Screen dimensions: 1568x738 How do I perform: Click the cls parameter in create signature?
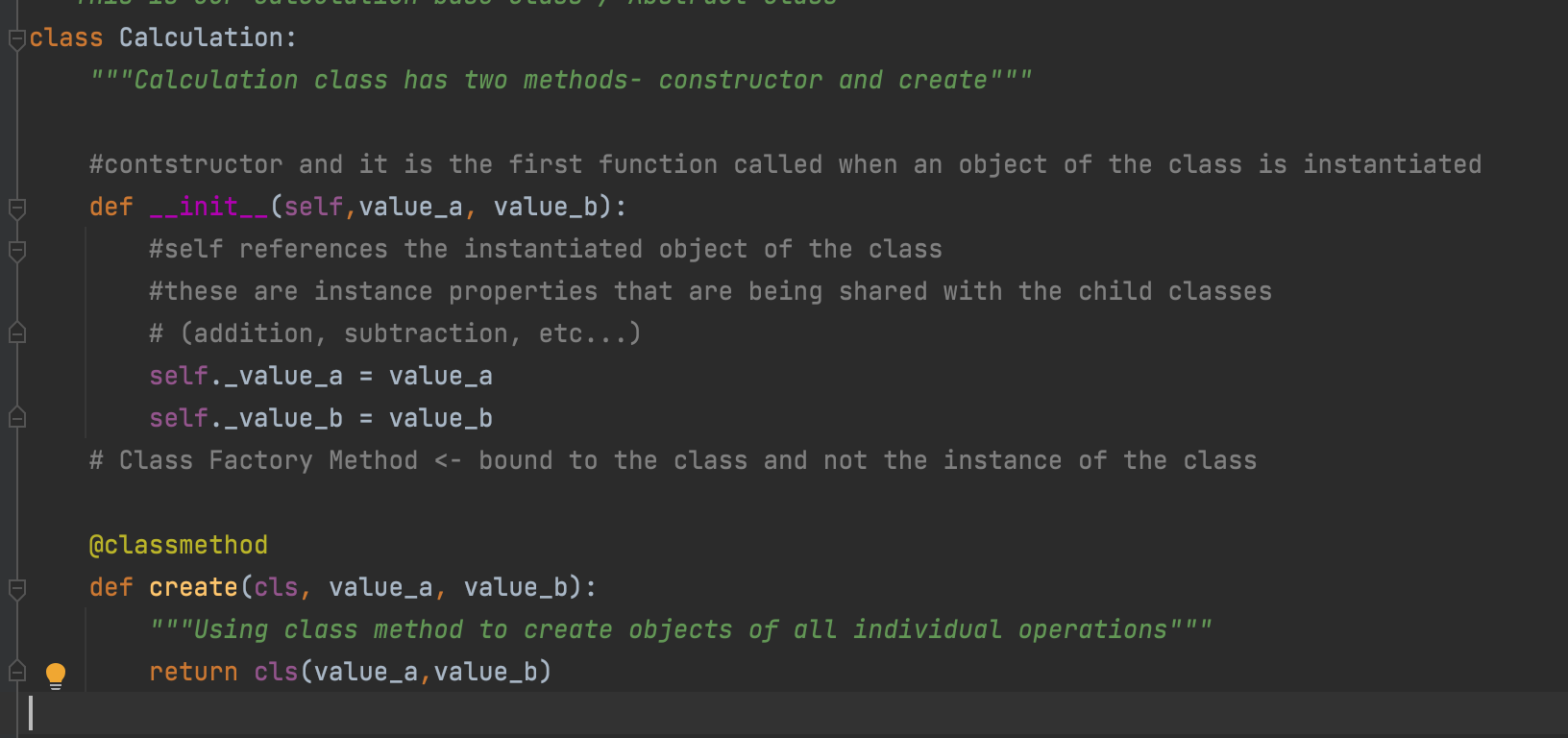(x=276, y=587)
